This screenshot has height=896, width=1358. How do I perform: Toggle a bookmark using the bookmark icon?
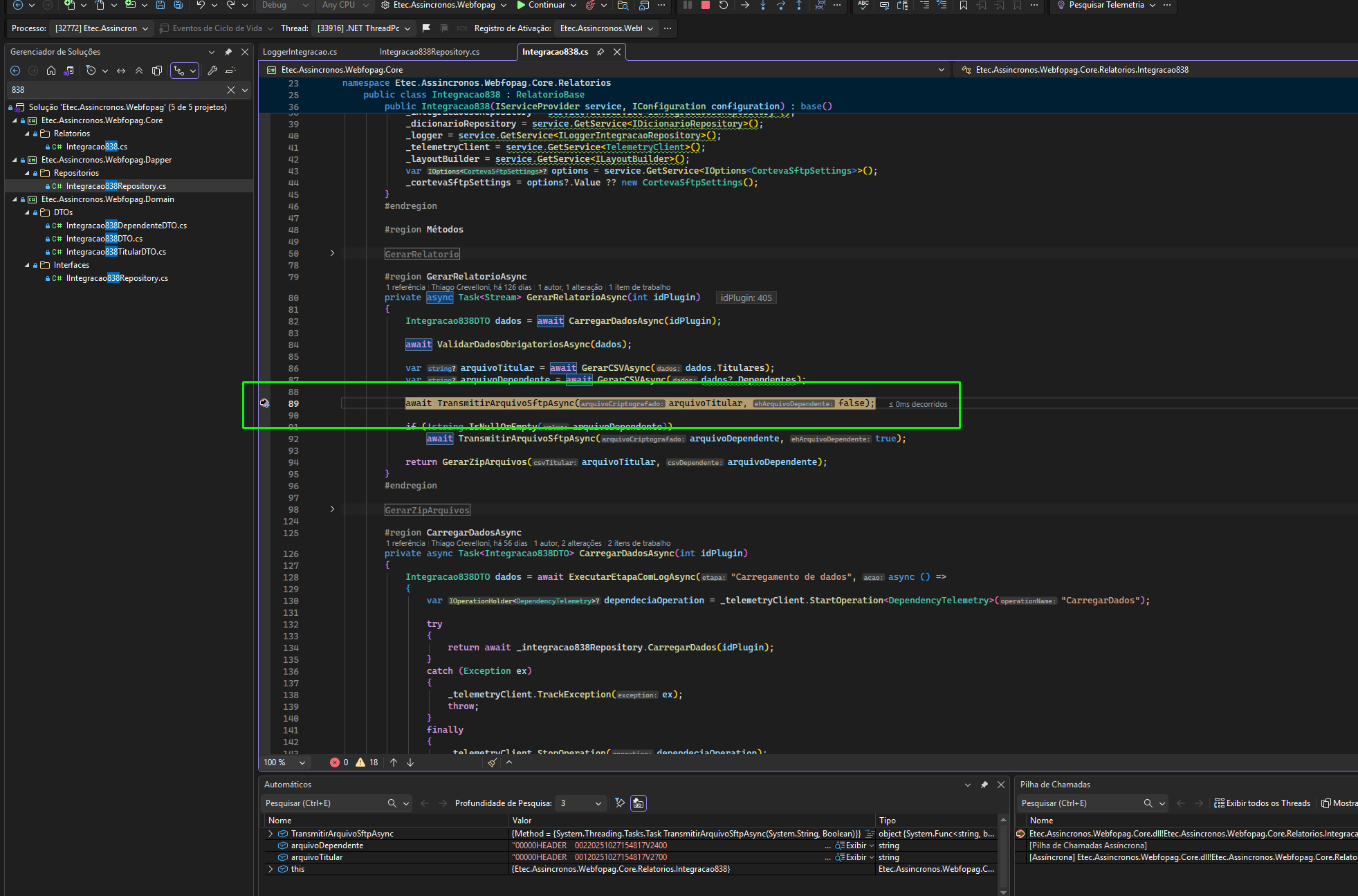(964, 5)
